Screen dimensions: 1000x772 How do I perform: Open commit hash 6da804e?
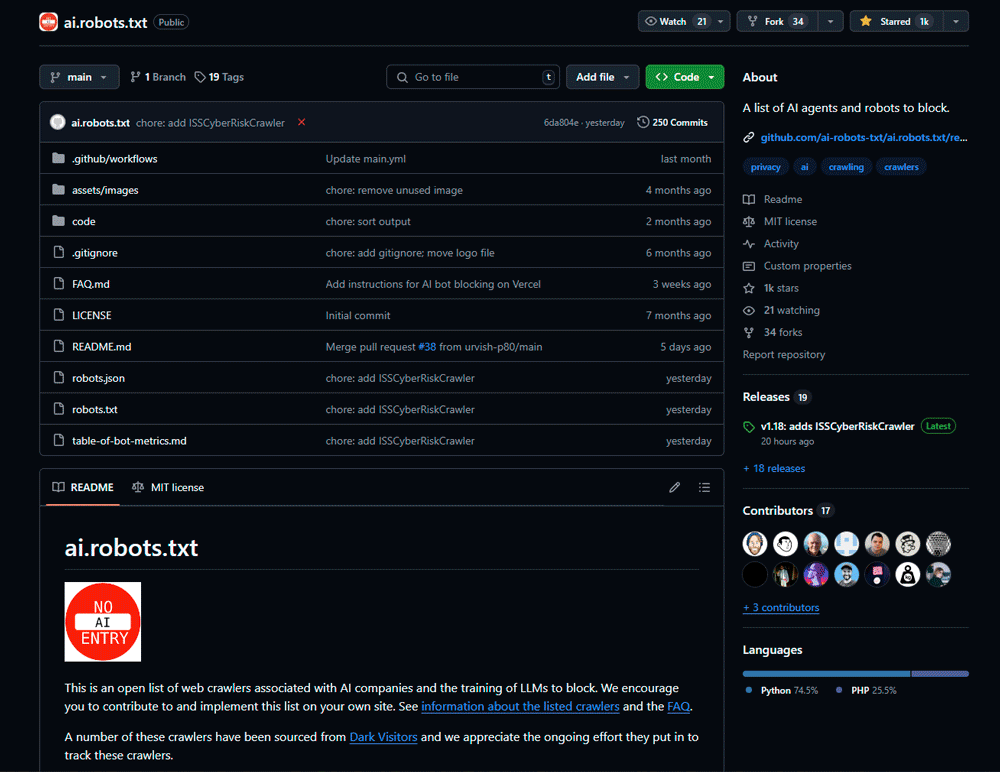(561, 122)
